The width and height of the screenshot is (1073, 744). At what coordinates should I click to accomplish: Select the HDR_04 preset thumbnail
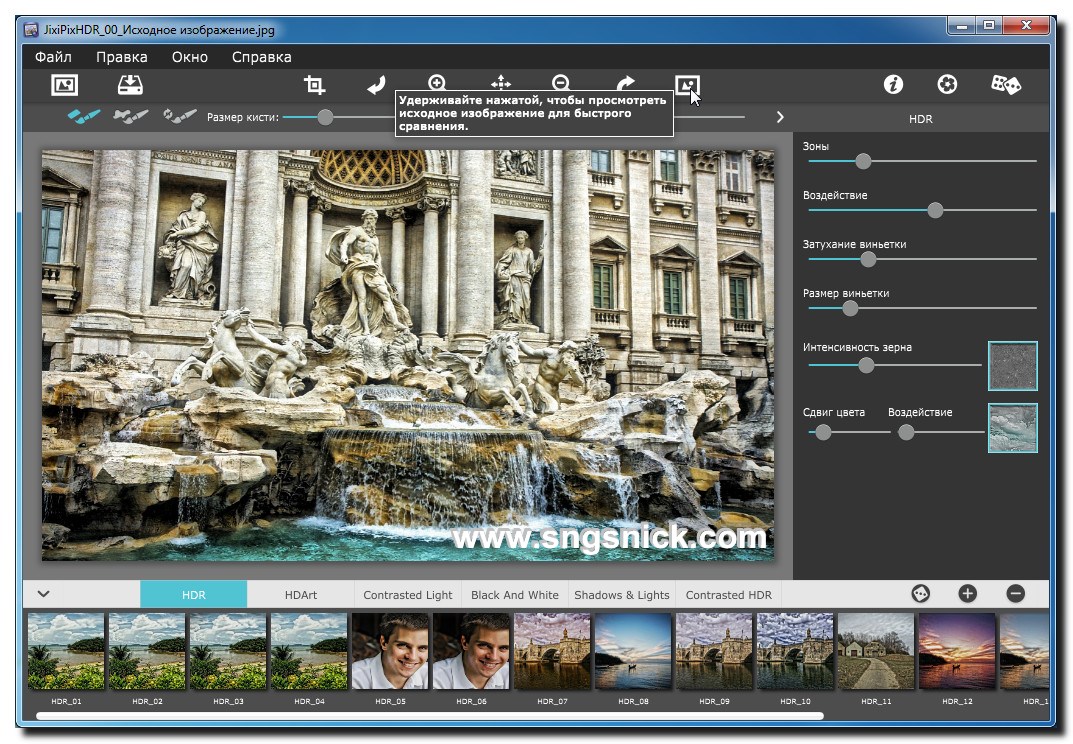click(x=309, y=651)
